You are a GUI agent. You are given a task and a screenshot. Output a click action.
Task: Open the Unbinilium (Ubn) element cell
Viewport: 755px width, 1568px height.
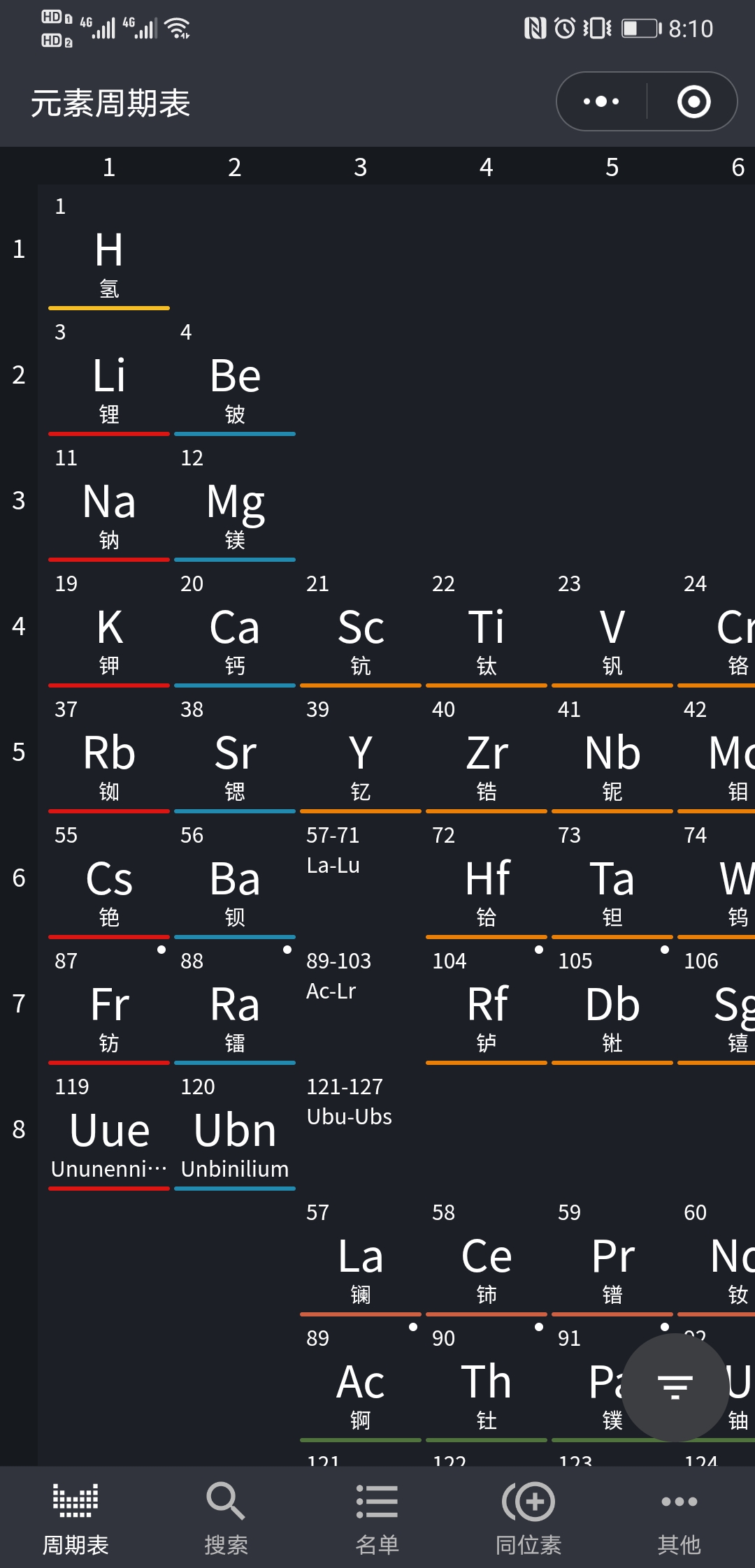tap(235, 1132)
